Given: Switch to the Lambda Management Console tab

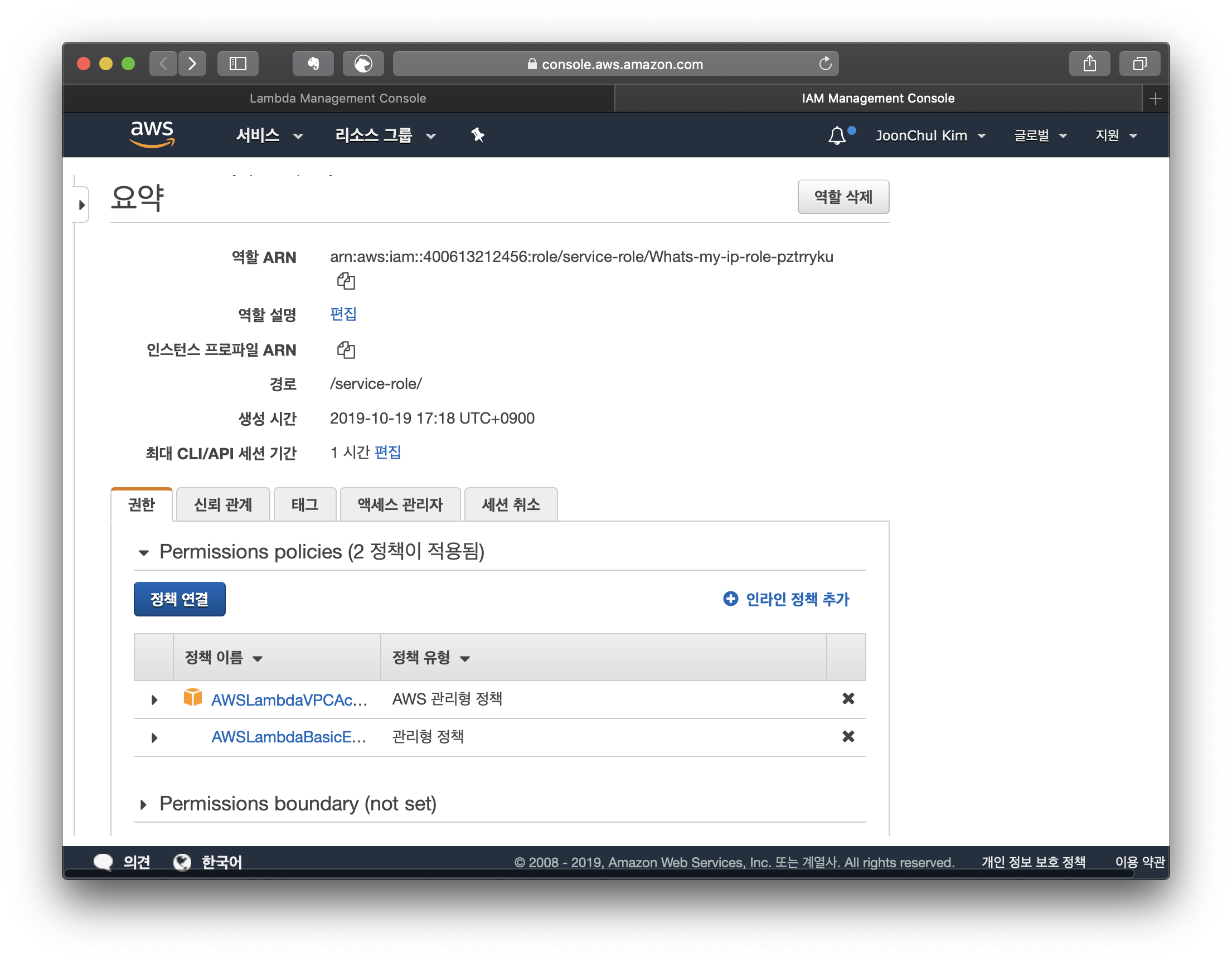Looking at the screenshot, I should coord(338,98).
